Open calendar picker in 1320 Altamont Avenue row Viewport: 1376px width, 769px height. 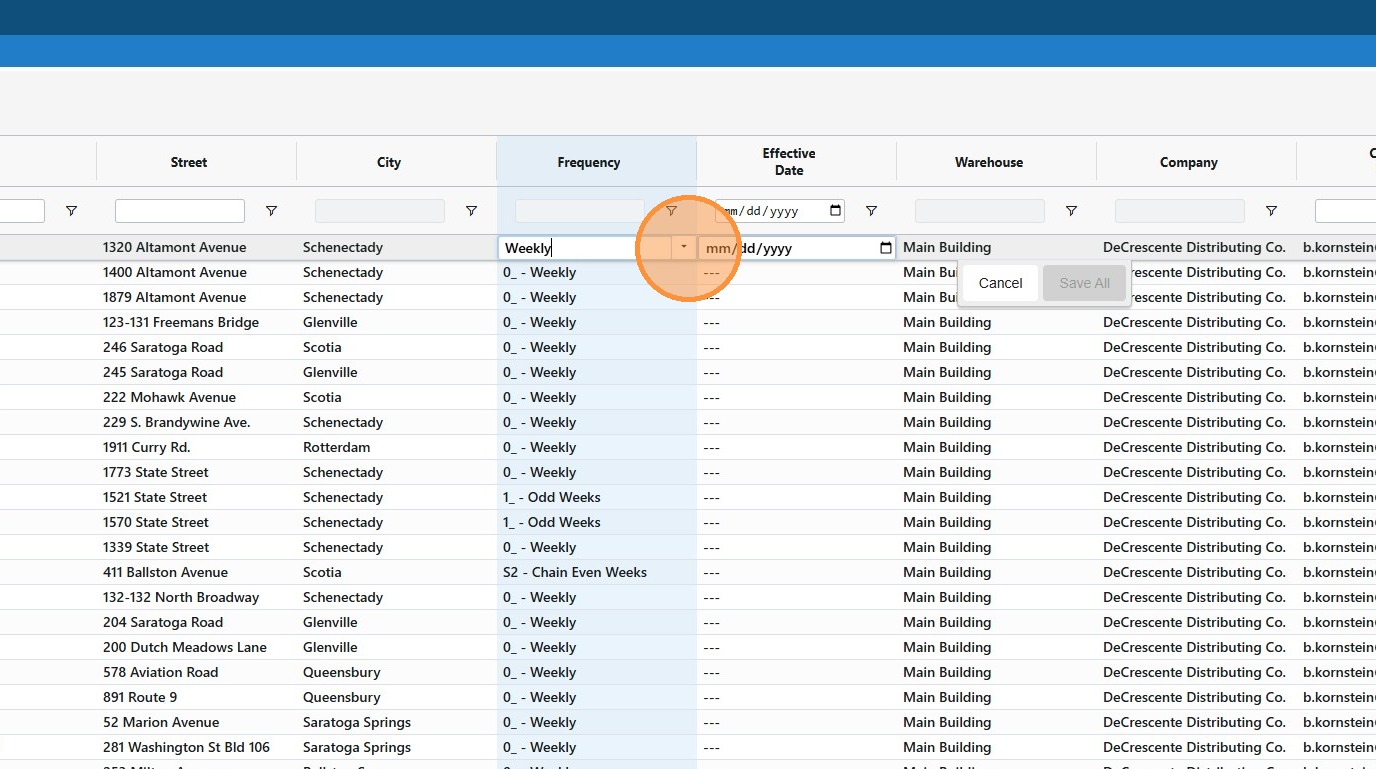[x=885, y=248]
